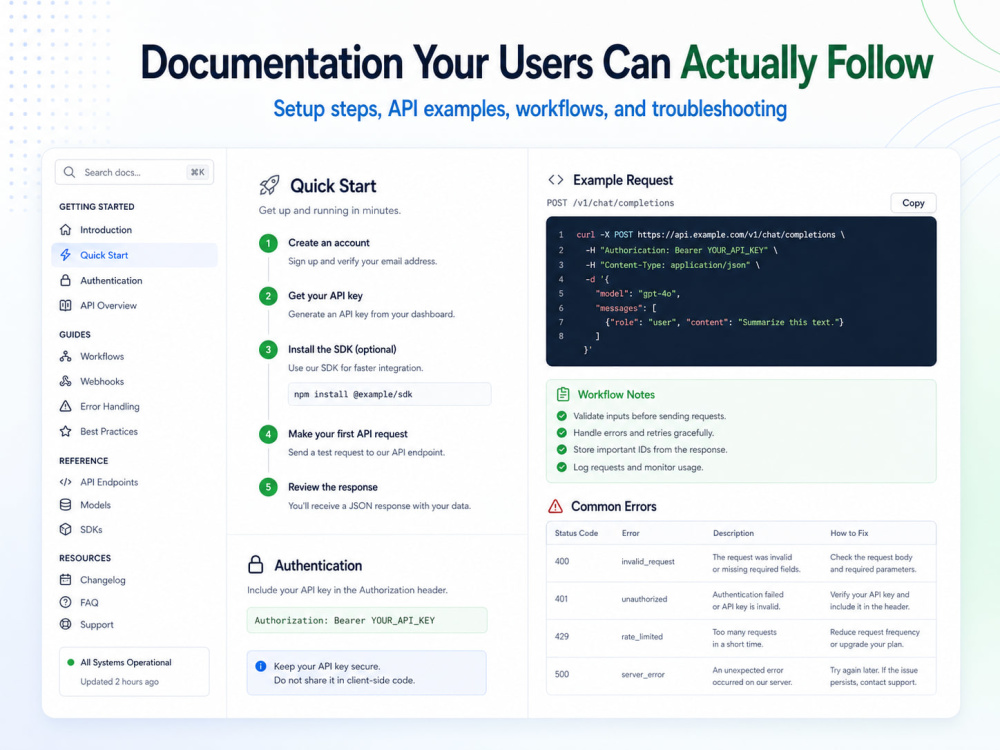Screen dimensions: 1000x750
Task: Click the POST /v1/chat/completions endpoint label
Action: (x=610, y=203)
